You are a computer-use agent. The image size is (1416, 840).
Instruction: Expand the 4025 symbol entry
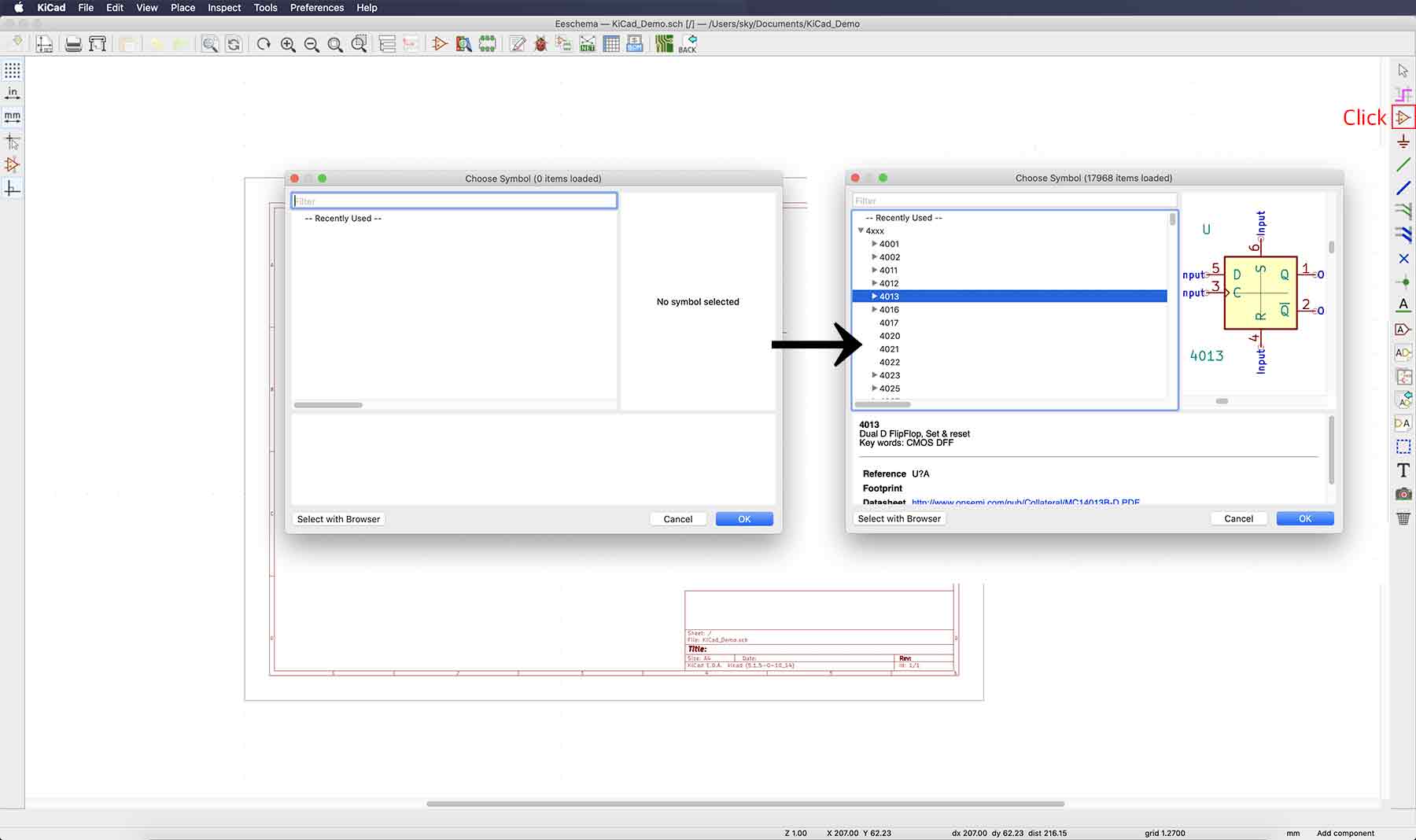pyautogui.click(x=874, y=389)
